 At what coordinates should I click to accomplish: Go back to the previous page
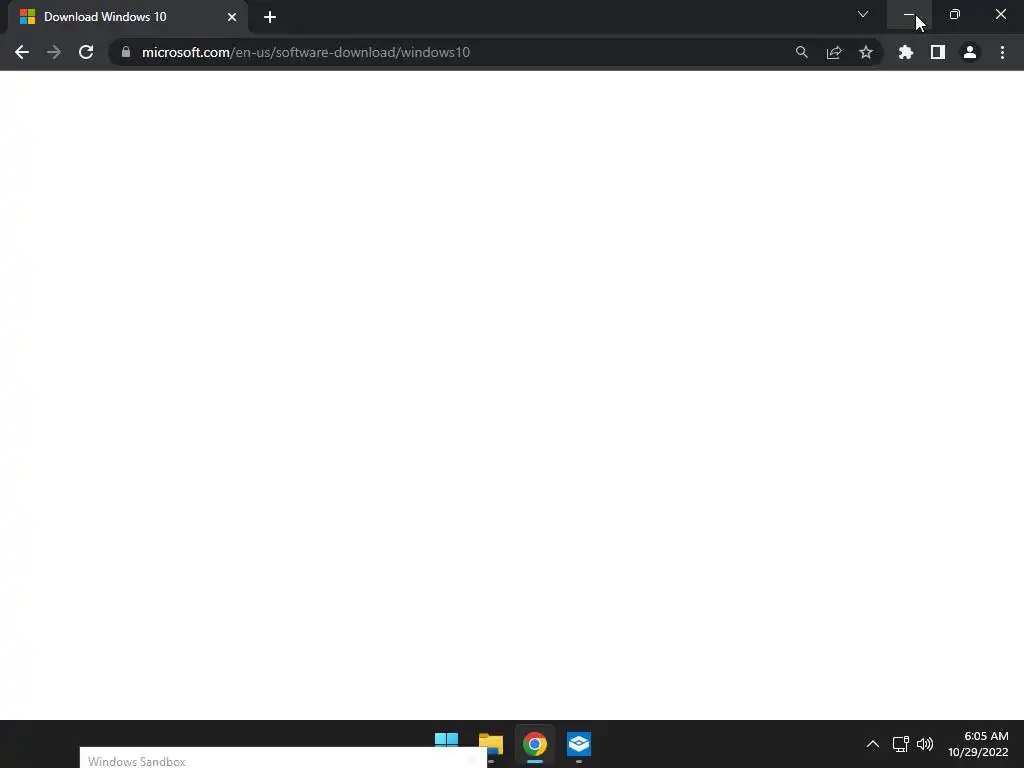click(22, 52)
